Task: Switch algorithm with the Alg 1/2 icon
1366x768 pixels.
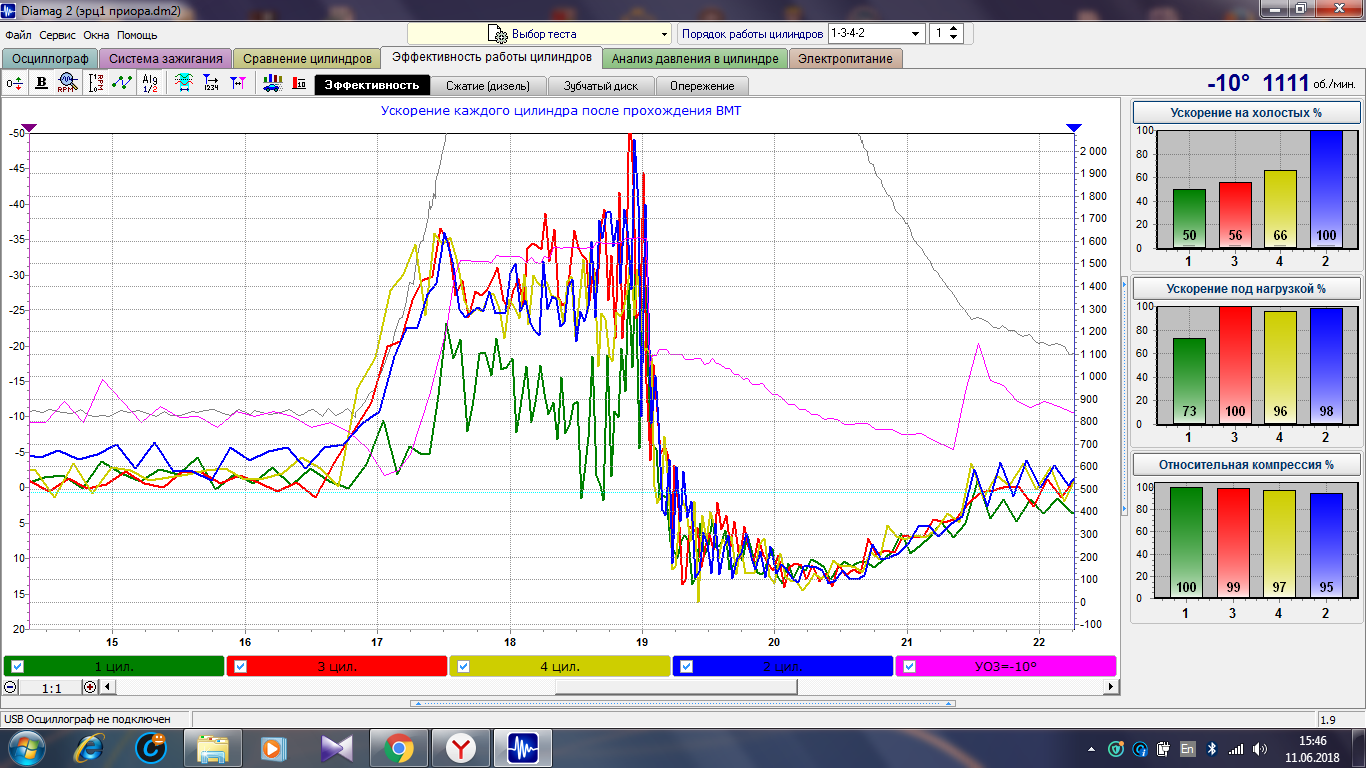Action: pyautogui.click(x=150, y=84)
